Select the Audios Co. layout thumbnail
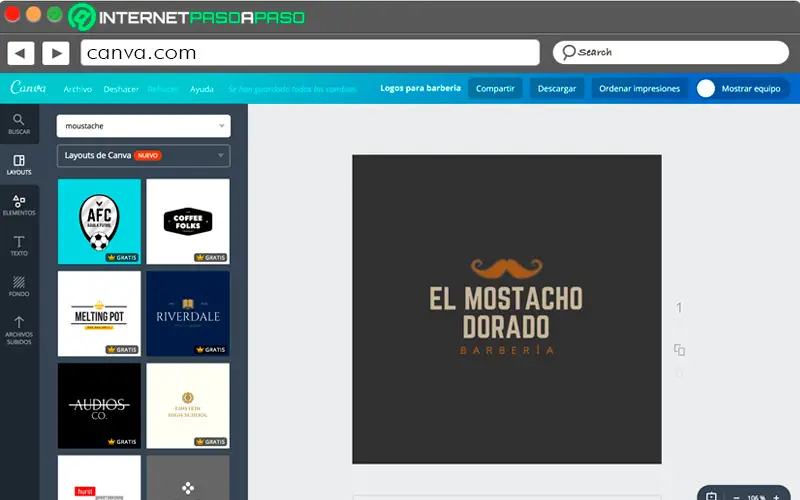Screen dimensions: 800x500 click(99, 406)
